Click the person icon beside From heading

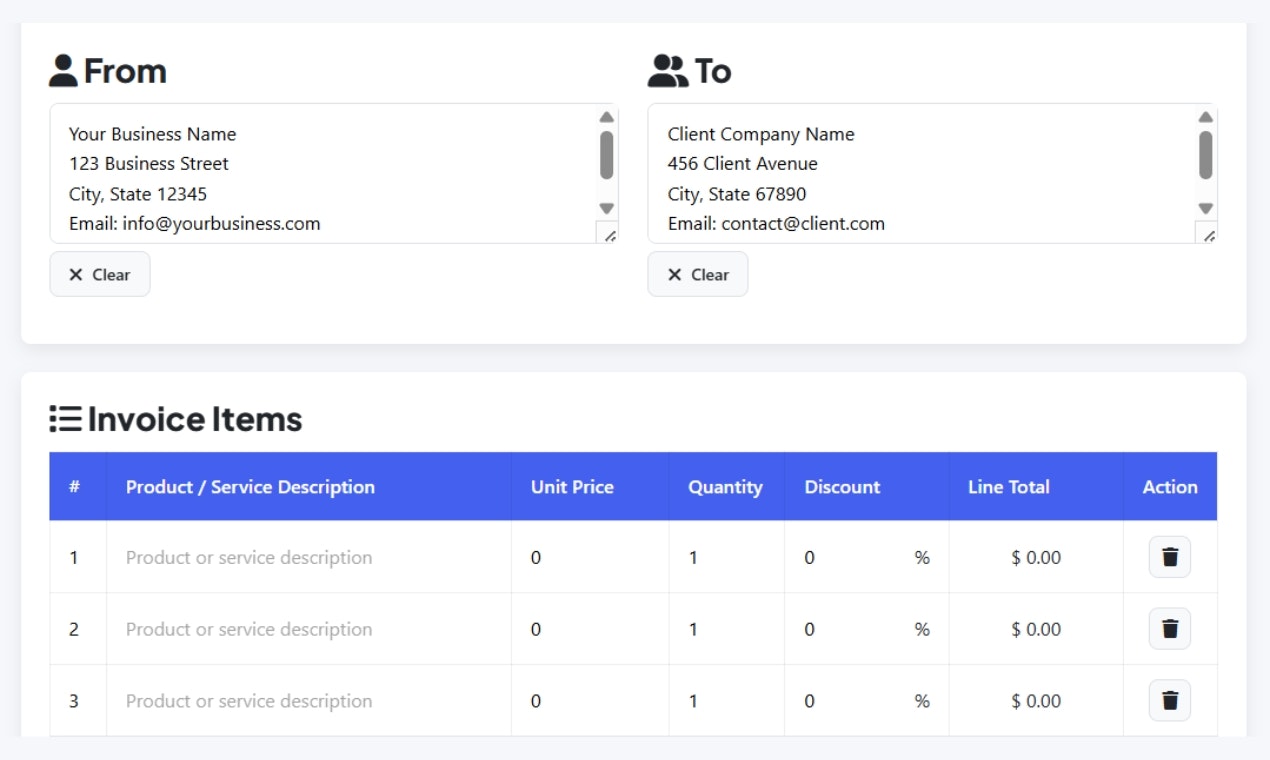(64, 70)
